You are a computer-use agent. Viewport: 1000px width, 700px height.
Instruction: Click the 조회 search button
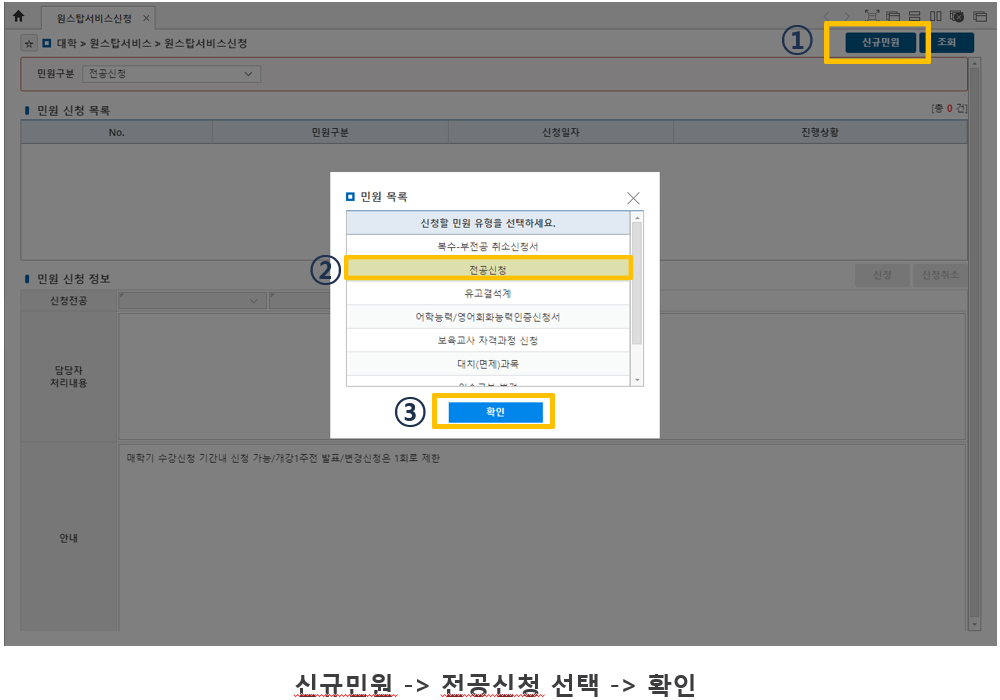click(946, 42)
